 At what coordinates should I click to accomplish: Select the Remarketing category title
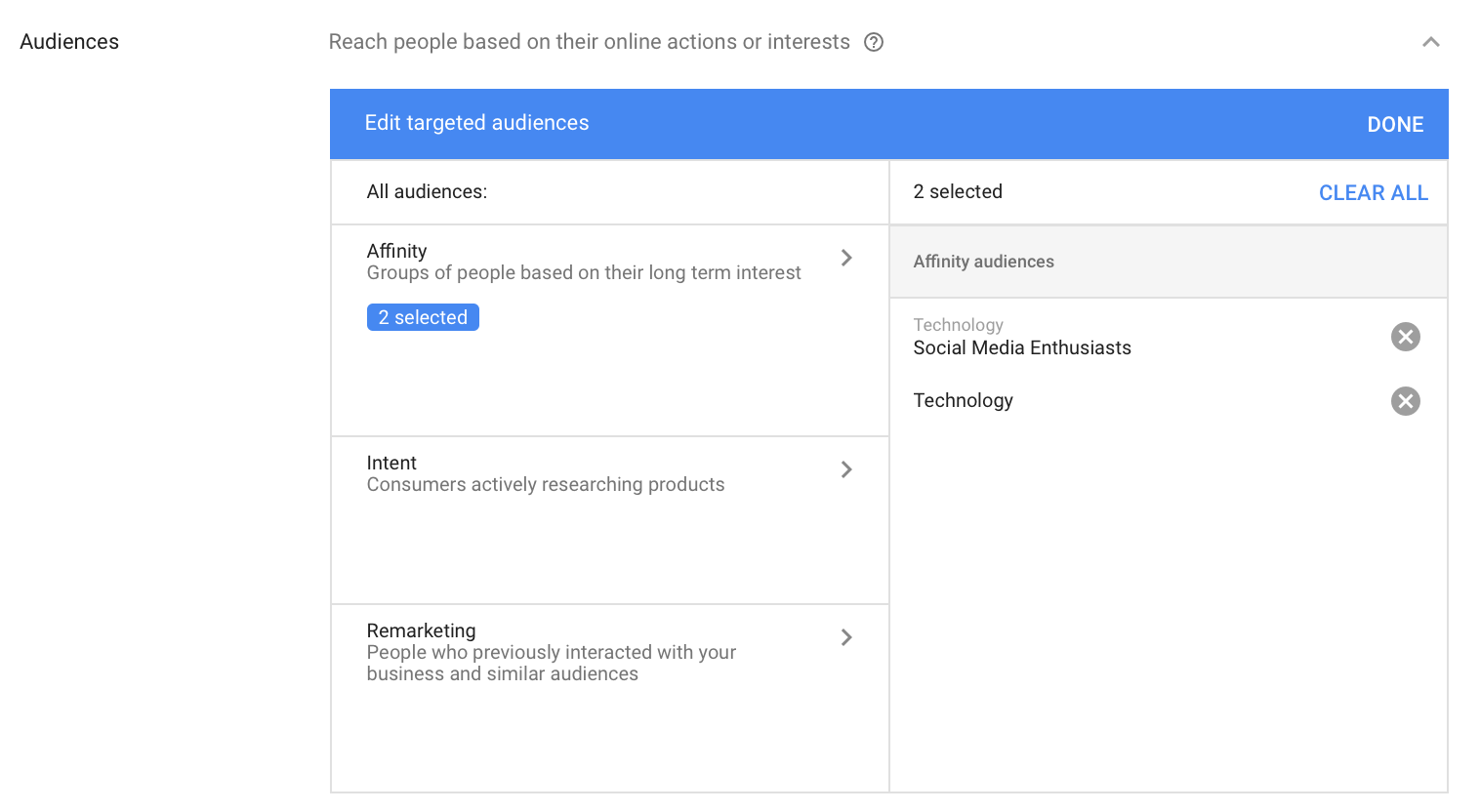(421, 630)
